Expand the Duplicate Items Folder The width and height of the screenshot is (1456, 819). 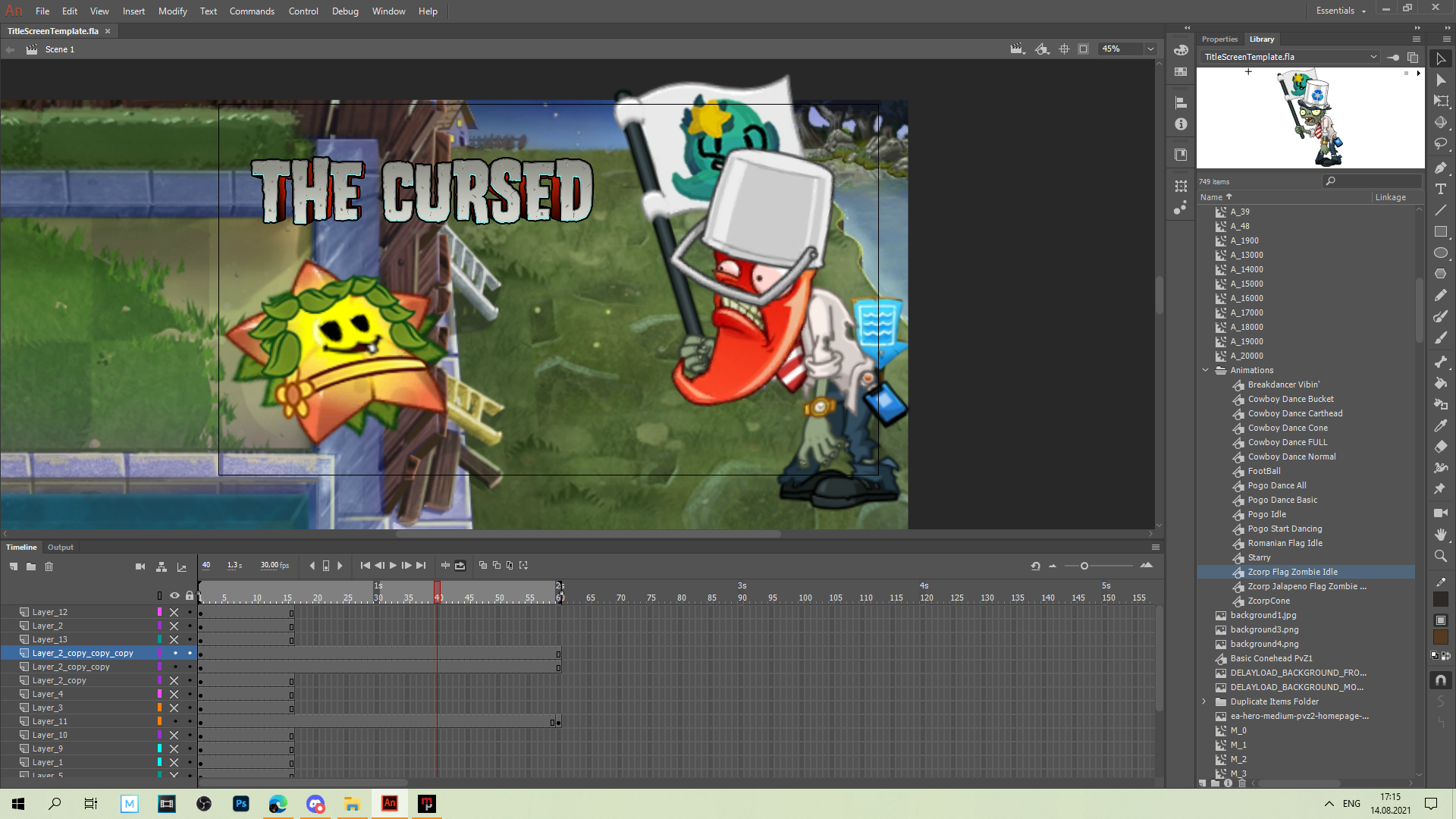[x=1204, y=701]
